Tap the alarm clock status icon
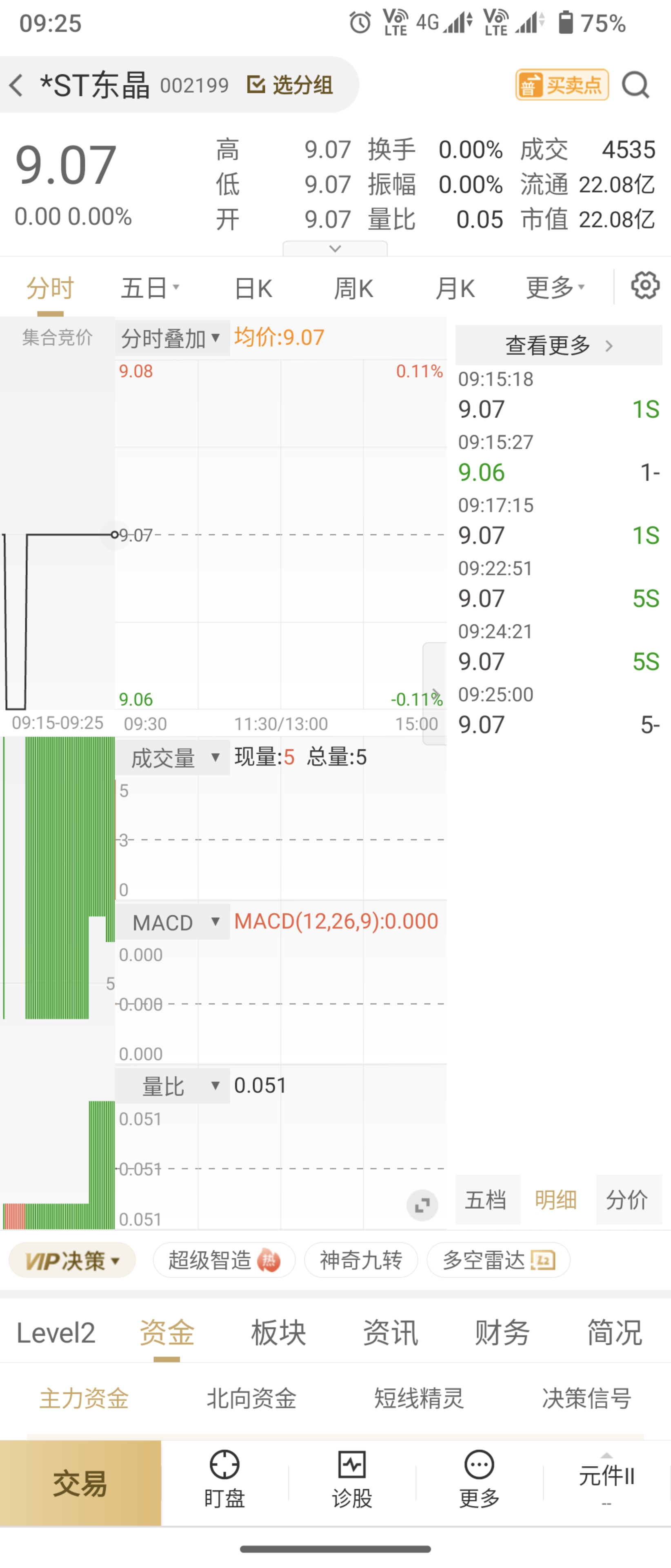Screen dimensions: 671x1568 click(x=360, y=23)
